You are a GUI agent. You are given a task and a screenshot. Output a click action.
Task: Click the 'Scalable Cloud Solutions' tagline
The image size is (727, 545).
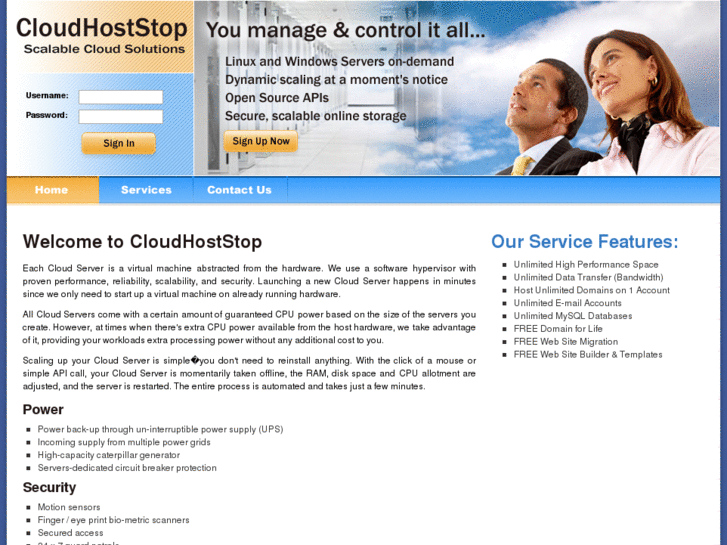coord(104,49)
